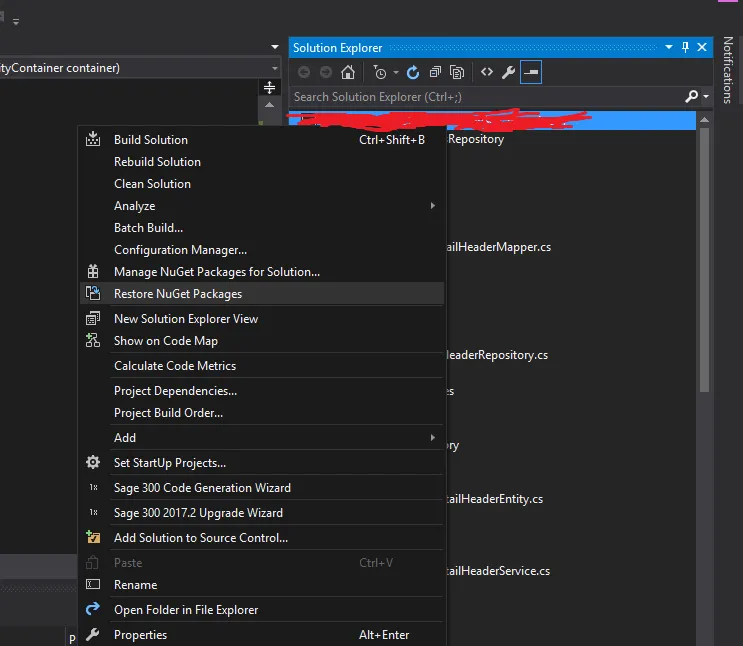The height and width of the screenshot is (646, 743).
Task: Select the 'Repository' tree node
Action: [x=476, y=139]
